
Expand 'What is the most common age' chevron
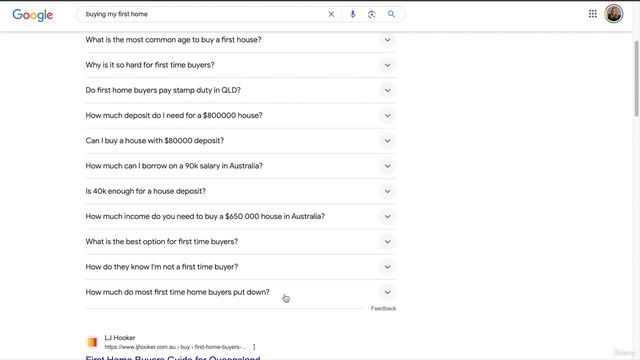point(387,40)
